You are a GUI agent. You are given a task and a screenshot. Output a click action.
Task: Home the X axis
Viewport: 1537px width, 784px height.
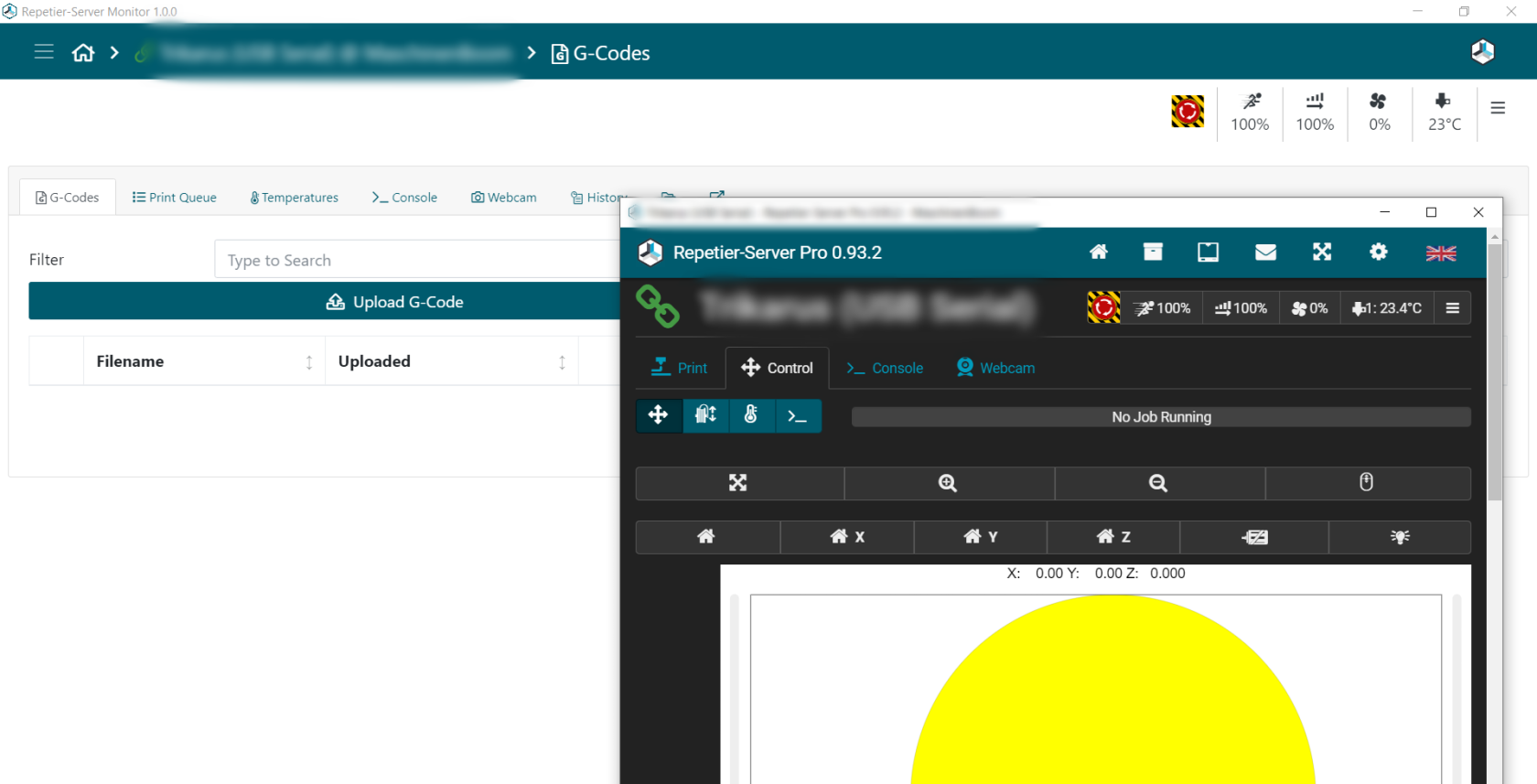tap(847, 537)
